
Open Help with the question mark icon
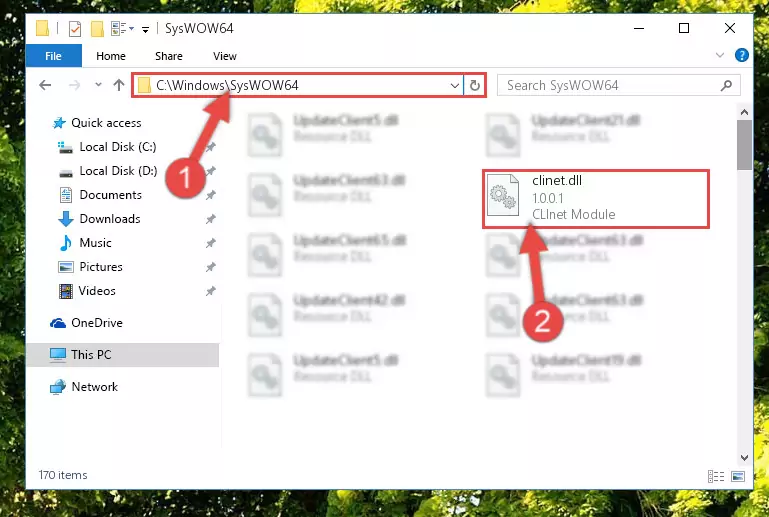tap(742, 55)
